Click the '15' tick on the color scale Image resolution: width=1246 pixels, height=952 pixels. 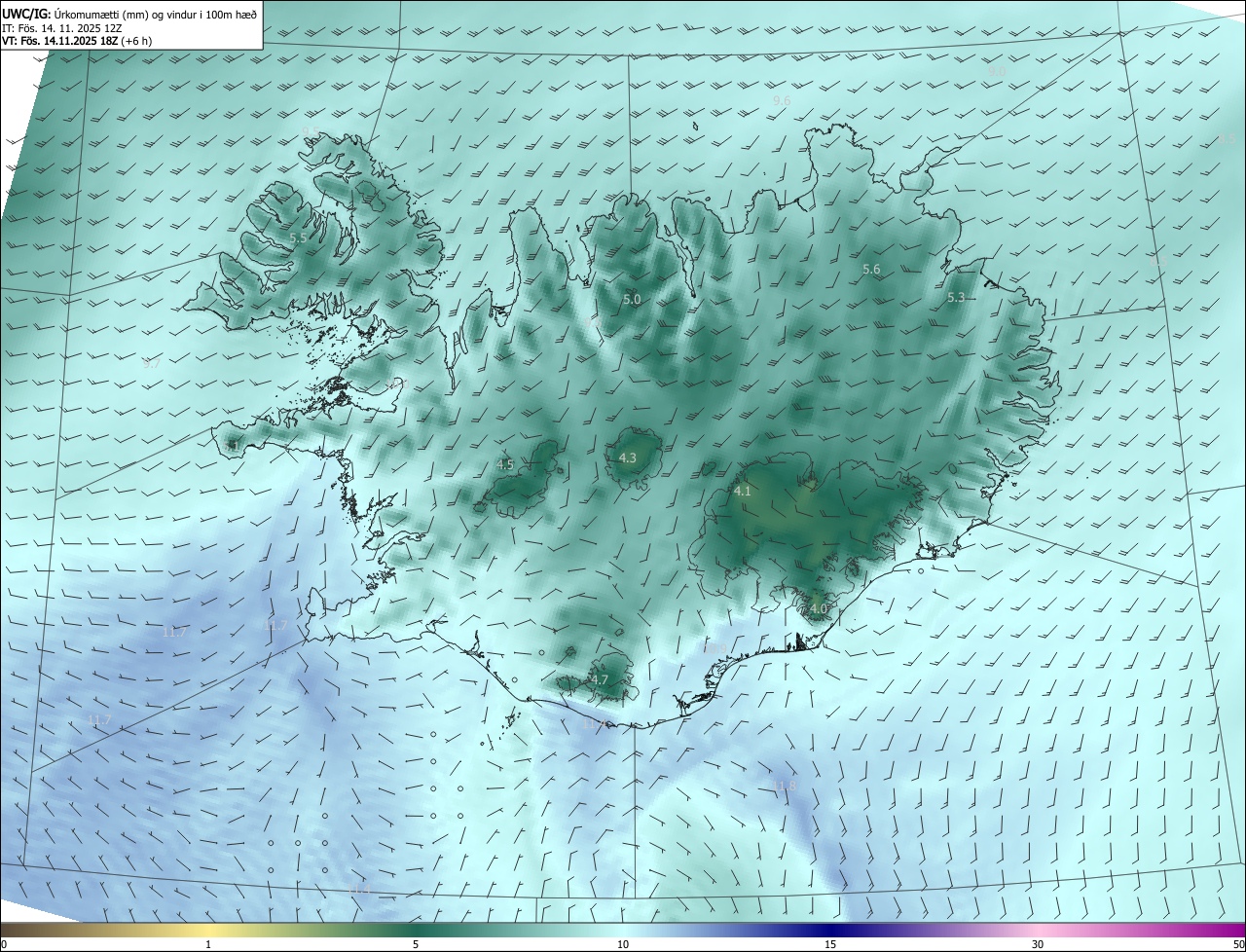(x=830, y=945)
